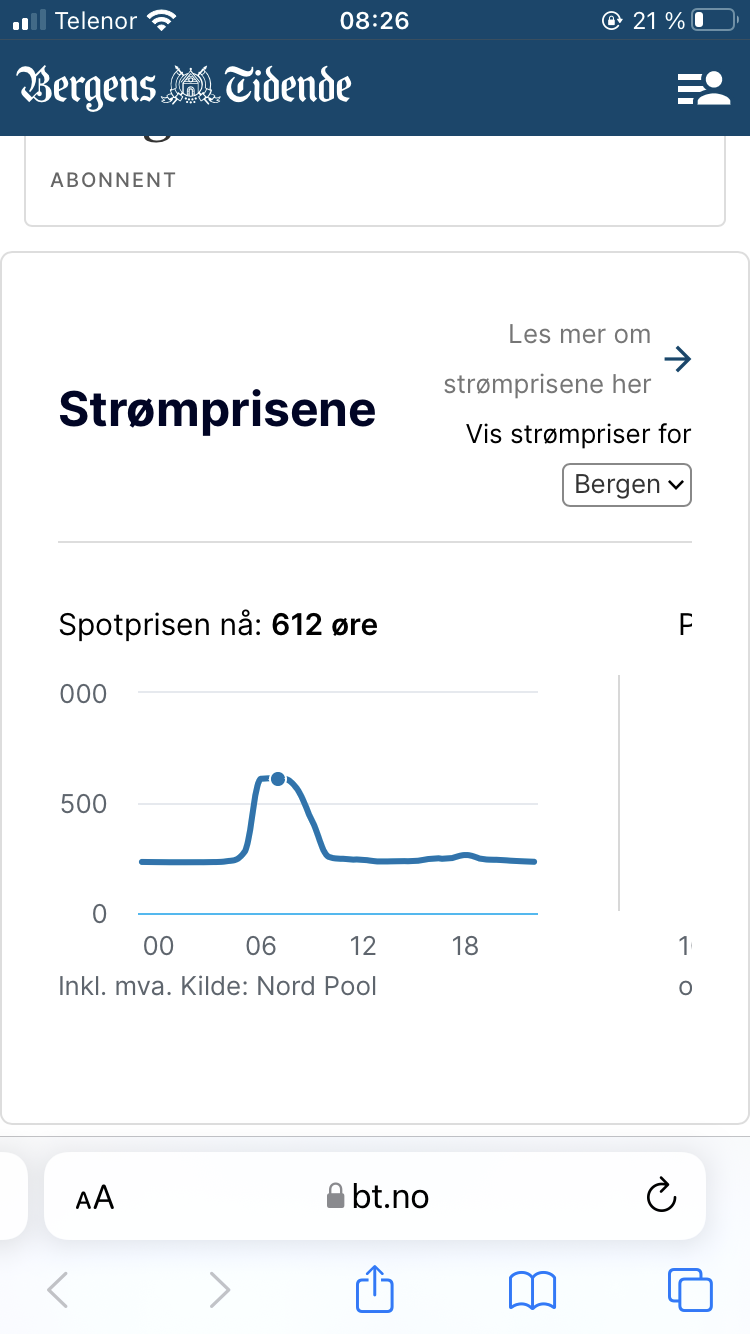Image resolution: width=750 pixels, height=1334 pixels.
Task: Tap the ABONNENT label
Action: 113,180
